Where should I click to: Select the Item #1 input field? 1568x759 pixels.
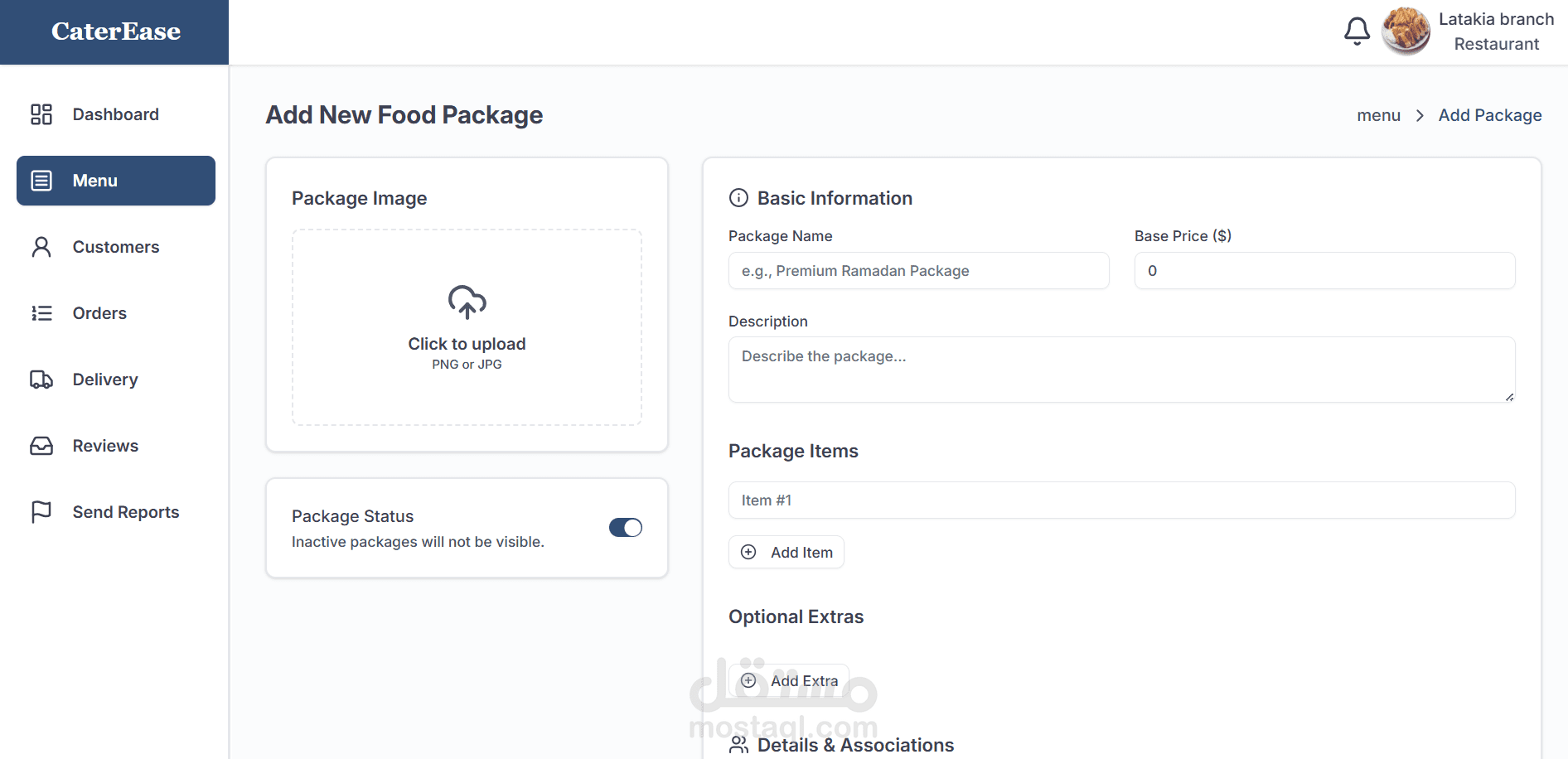(x=1121, y=500)
